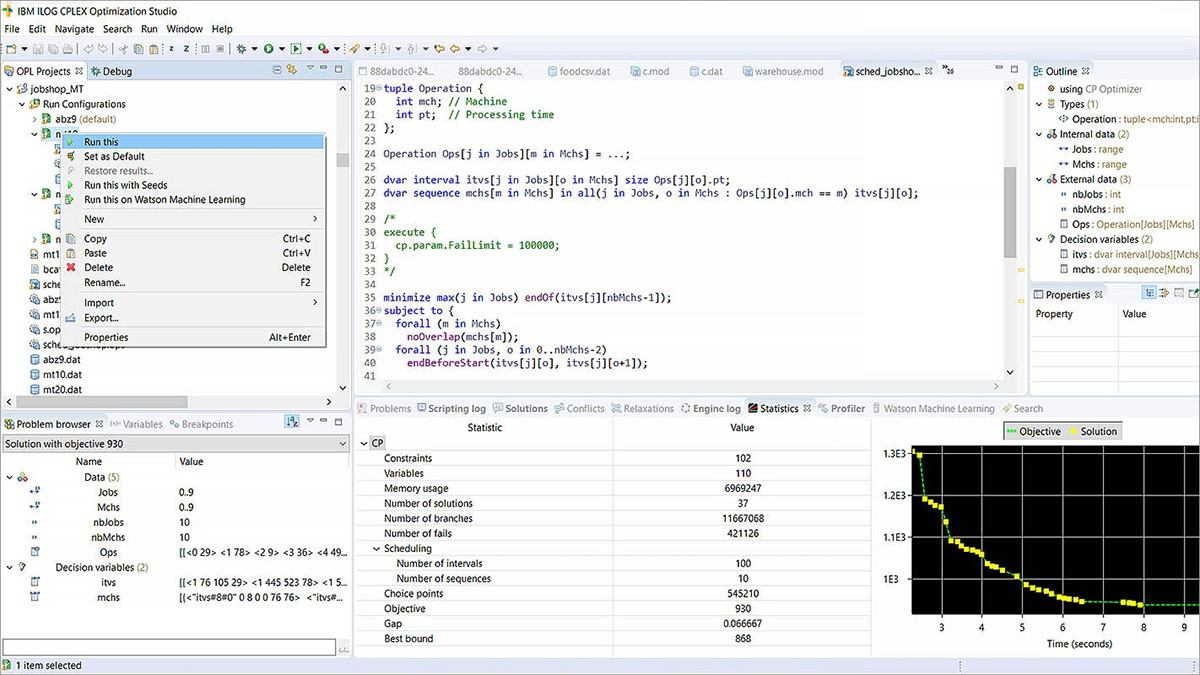
Task: Click the alphabetical sort icon in Problem browser
Action: 291,423
